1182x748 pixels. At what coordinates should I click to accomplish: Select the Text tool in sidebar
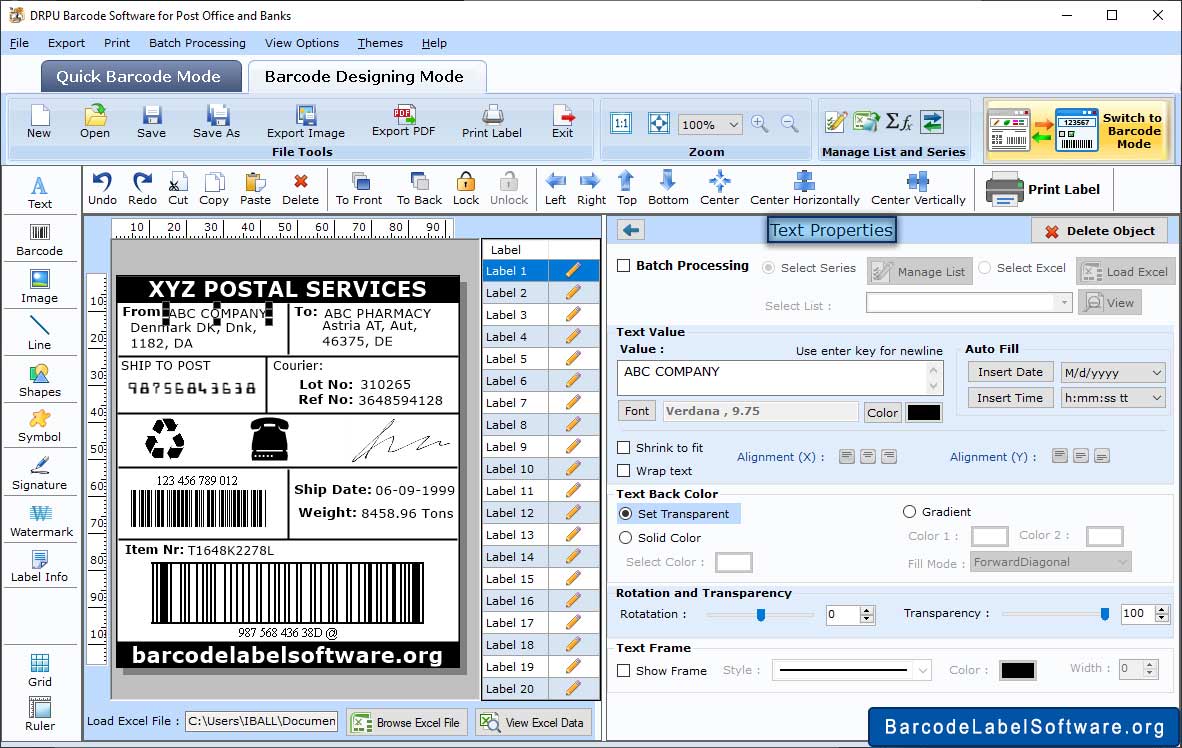pyautogui.click(x=39, y=192)
